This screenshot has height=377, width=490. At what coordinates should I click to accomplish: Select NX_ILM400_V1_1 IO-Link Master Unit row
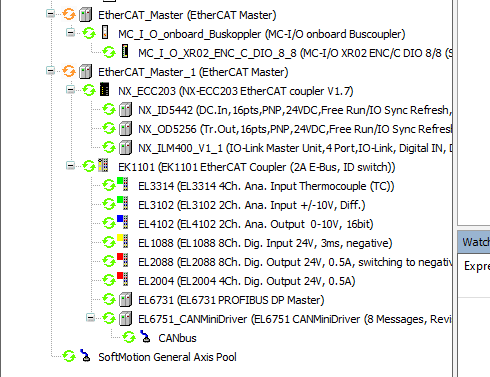(x=295, y=148)
